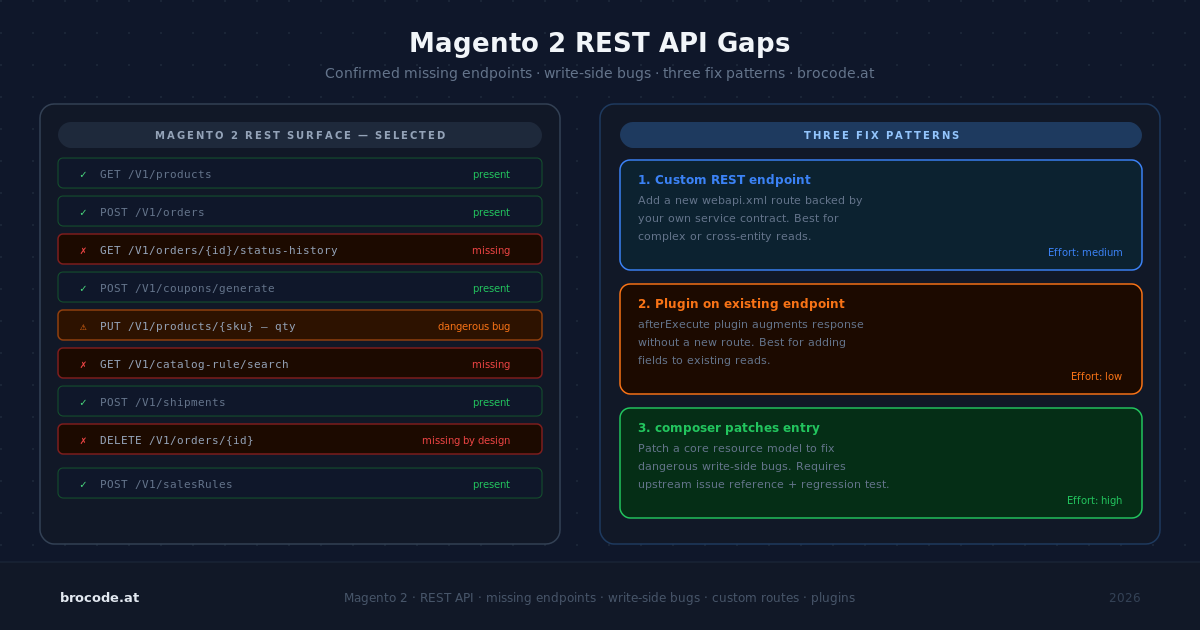Image resolution: width=1200 pixels, height=630 pixels.
Task: Select POST /V1/salesRules endpoint text
Action: click(166, 484)
